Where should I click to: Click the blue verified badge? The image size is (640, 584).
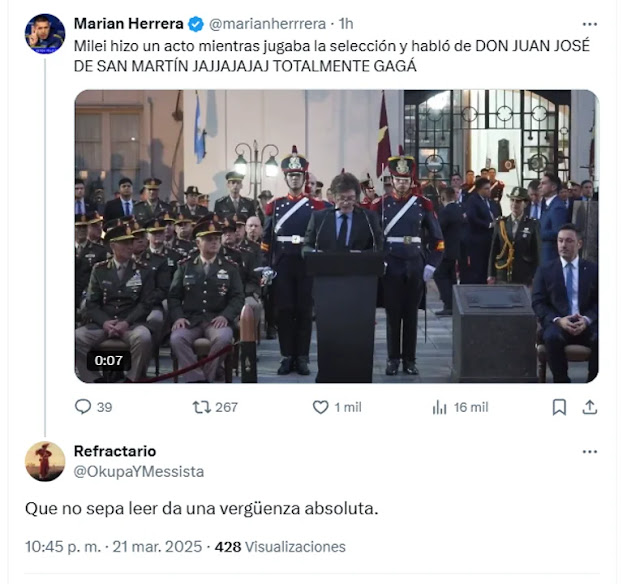pyautogui.click(x=196, y=24)
